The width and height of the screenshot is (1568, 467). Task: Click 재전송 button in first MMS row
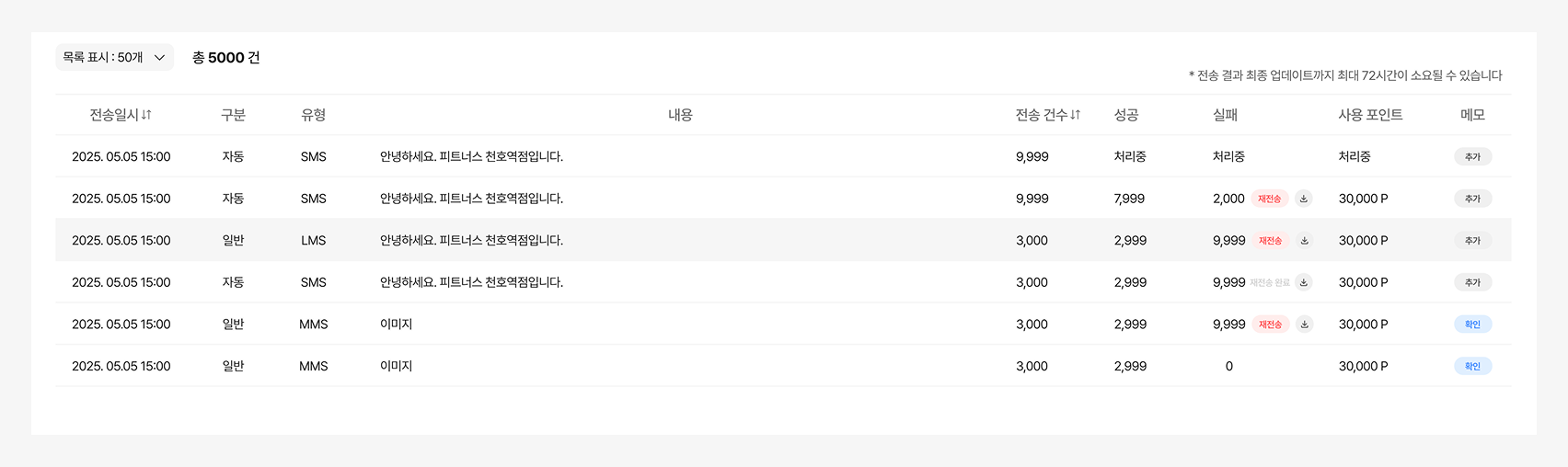[1270, 325]
